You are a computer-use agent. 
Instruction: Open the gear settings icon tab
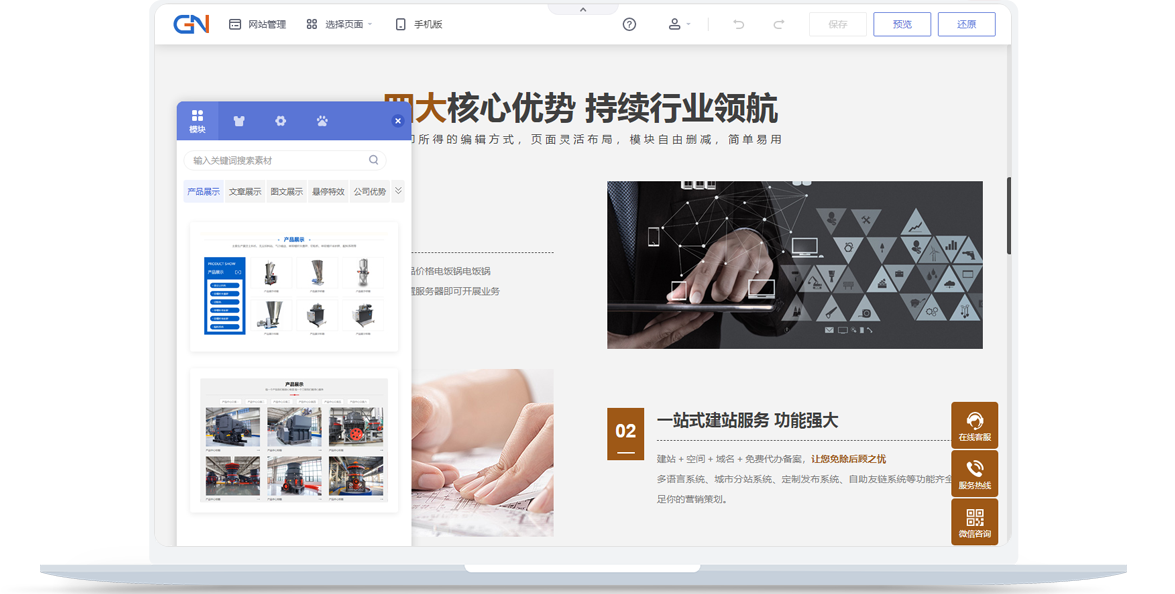tap(281, 121)
